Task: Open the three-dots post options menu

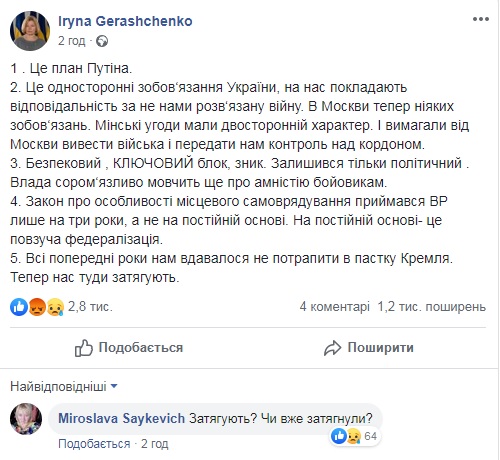Action: [x=481, y=20]
